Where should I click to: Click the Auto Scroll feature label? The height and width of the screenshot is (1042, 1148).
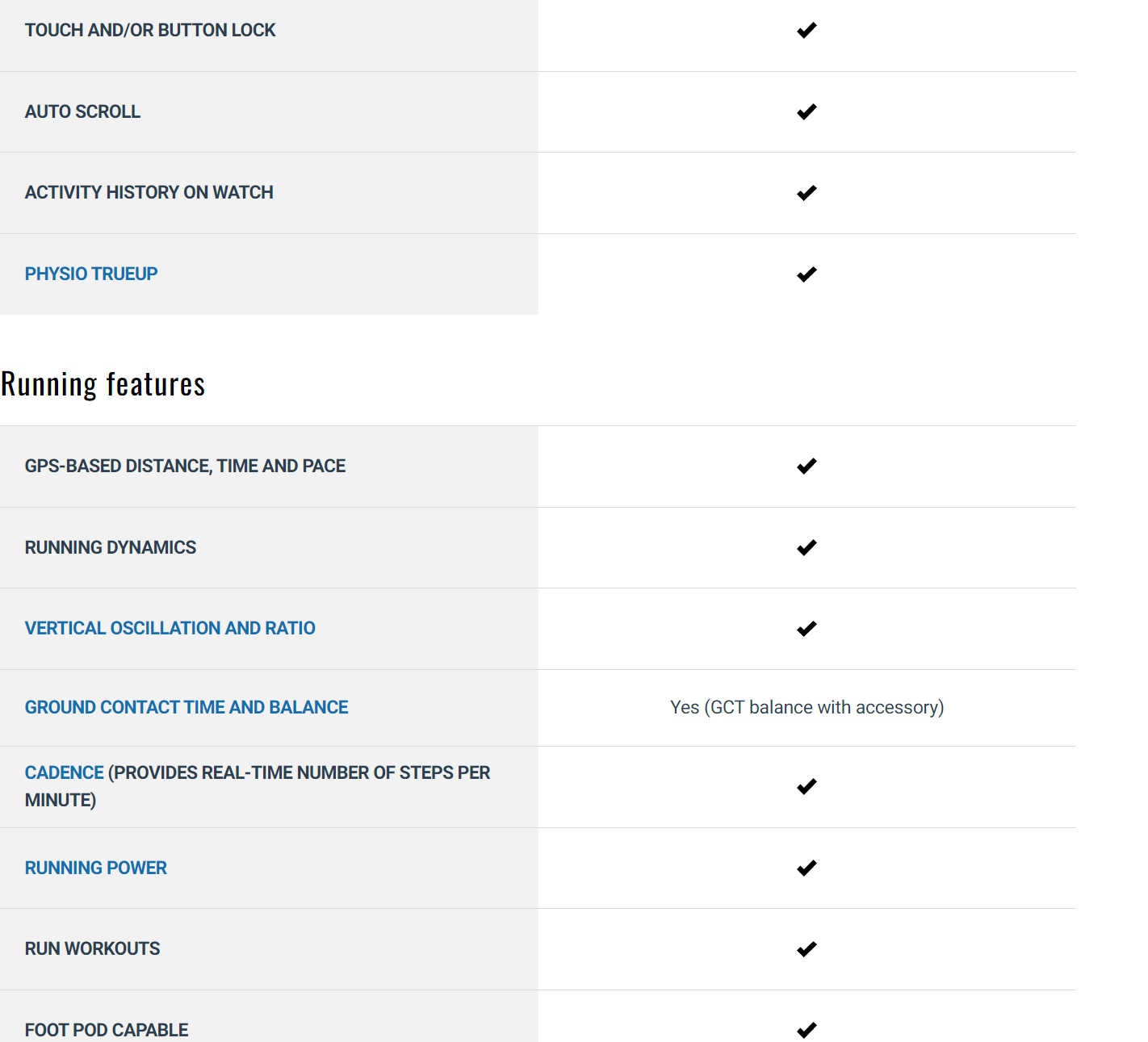pyautogui.click(x=82, y=111)
